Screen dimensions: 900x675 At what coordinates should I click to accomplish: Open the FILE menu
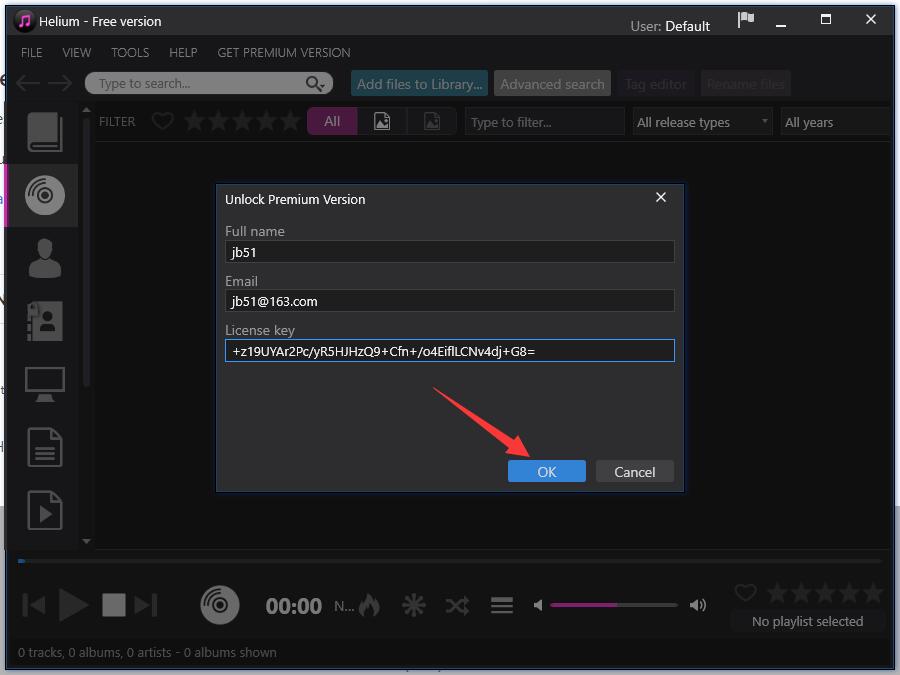32,52
